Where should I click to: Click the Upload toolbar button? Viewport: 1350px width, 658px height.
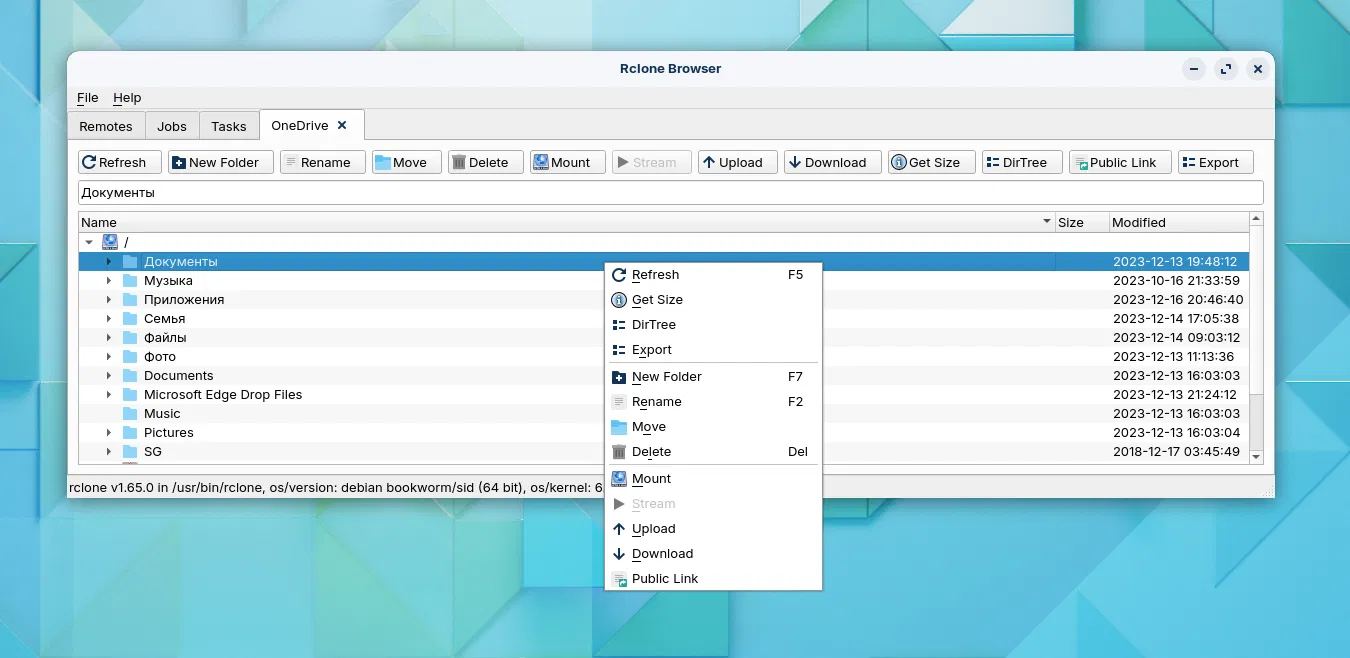pos(737,162)
